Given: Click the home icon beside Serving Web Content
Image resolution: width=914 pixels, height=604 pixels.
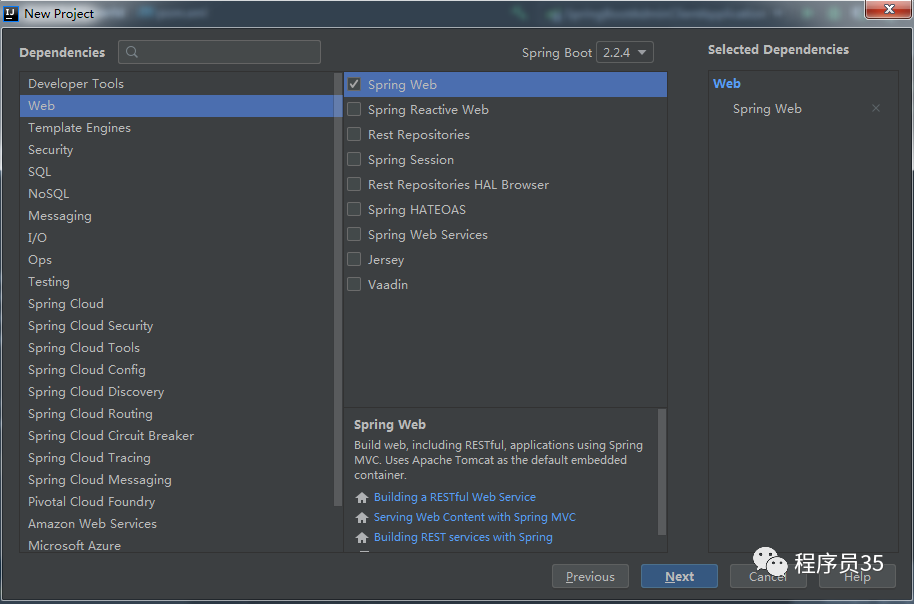Looking at the screenshot, I should pyautogui.click(x=362, y=517).
